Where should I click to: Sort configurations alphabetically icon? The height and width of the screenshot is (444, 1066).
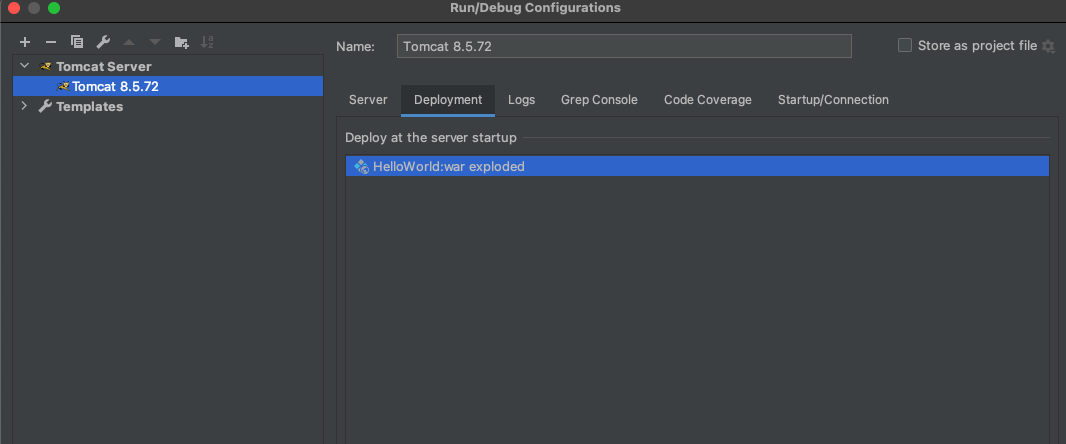(x=207, y=42)
